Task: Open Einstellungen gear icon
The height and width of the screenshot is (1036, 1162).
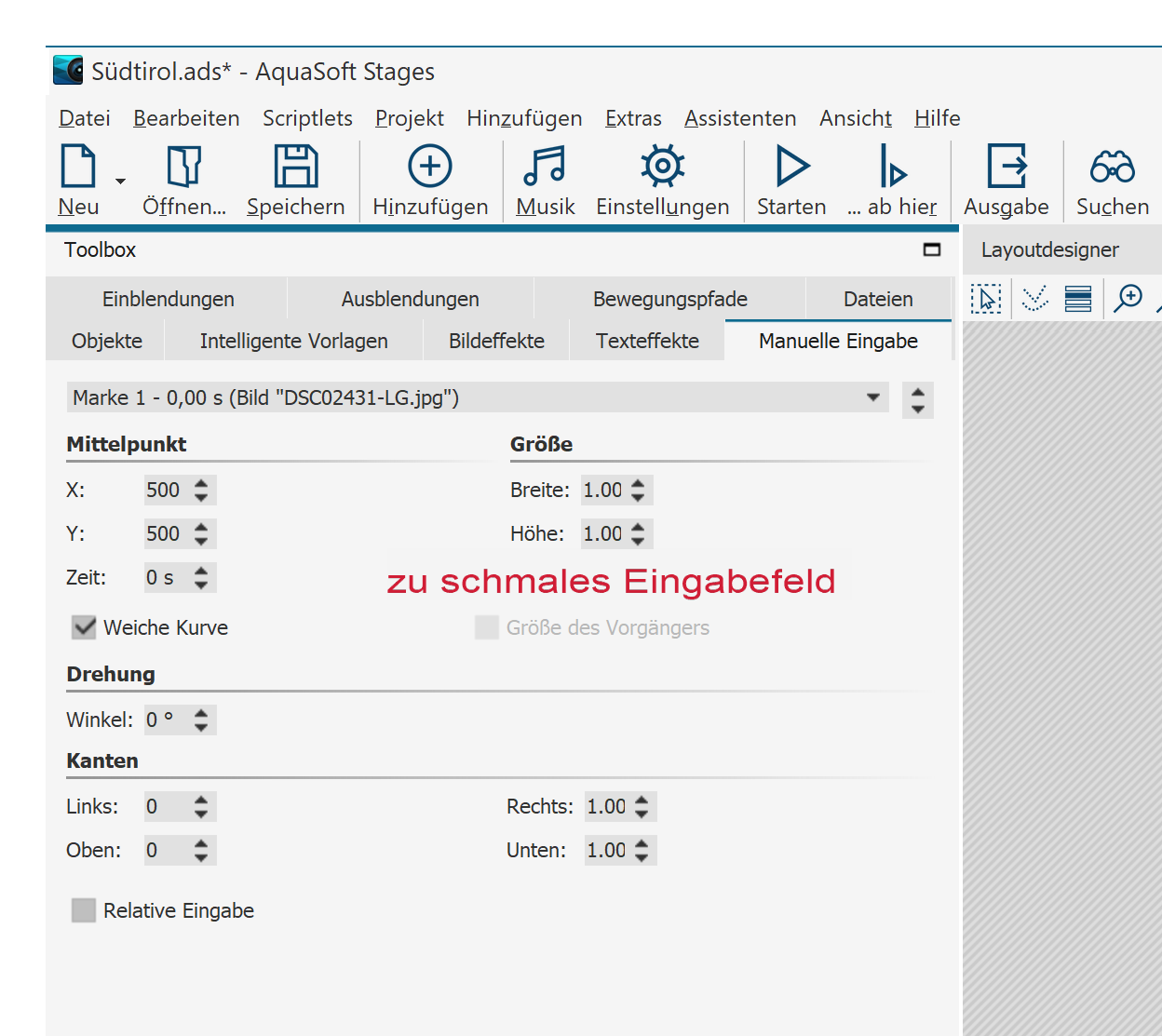Action: click(663, 167)
